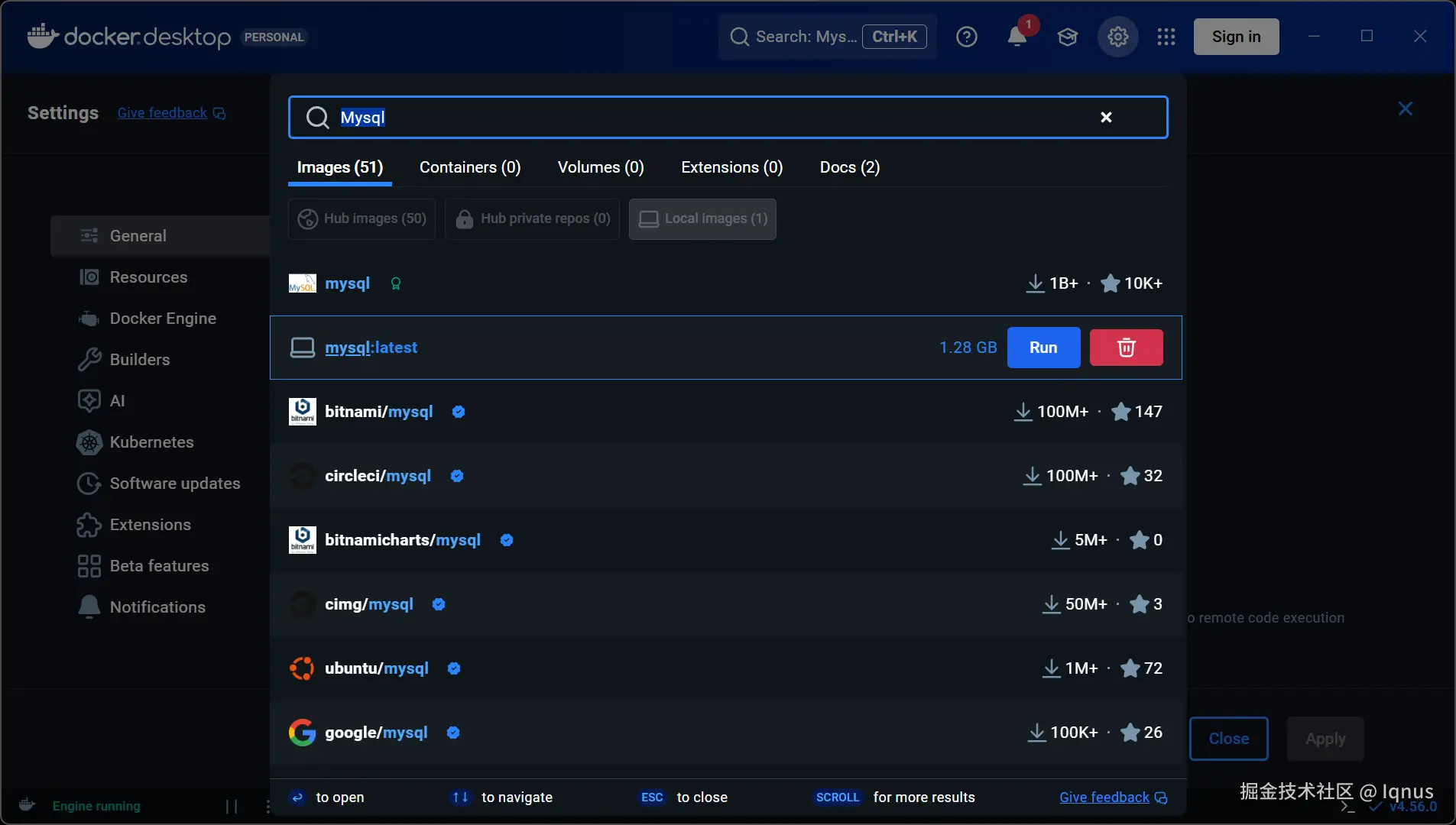Open Beta features settings section

tap(161, 566)
